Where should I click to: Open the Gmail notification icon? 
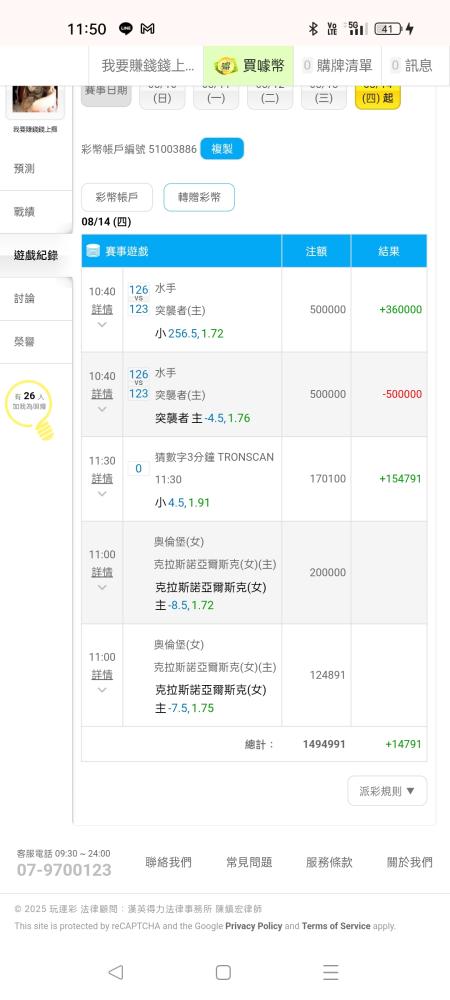coord(147,29)
